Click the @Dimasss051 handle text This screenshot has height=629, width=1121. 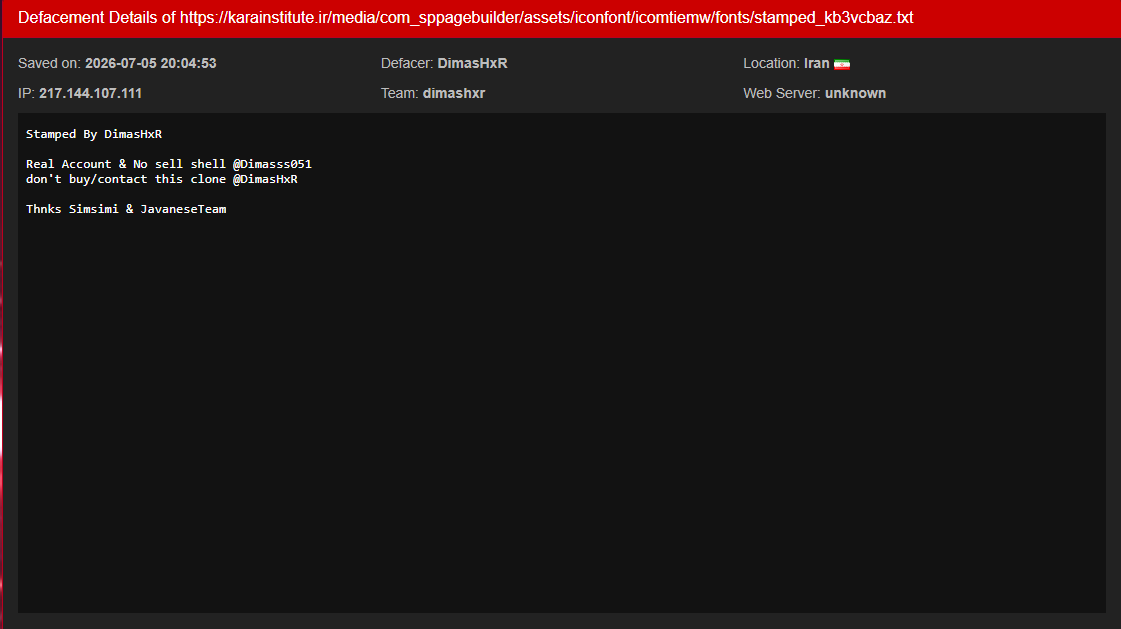272,164
